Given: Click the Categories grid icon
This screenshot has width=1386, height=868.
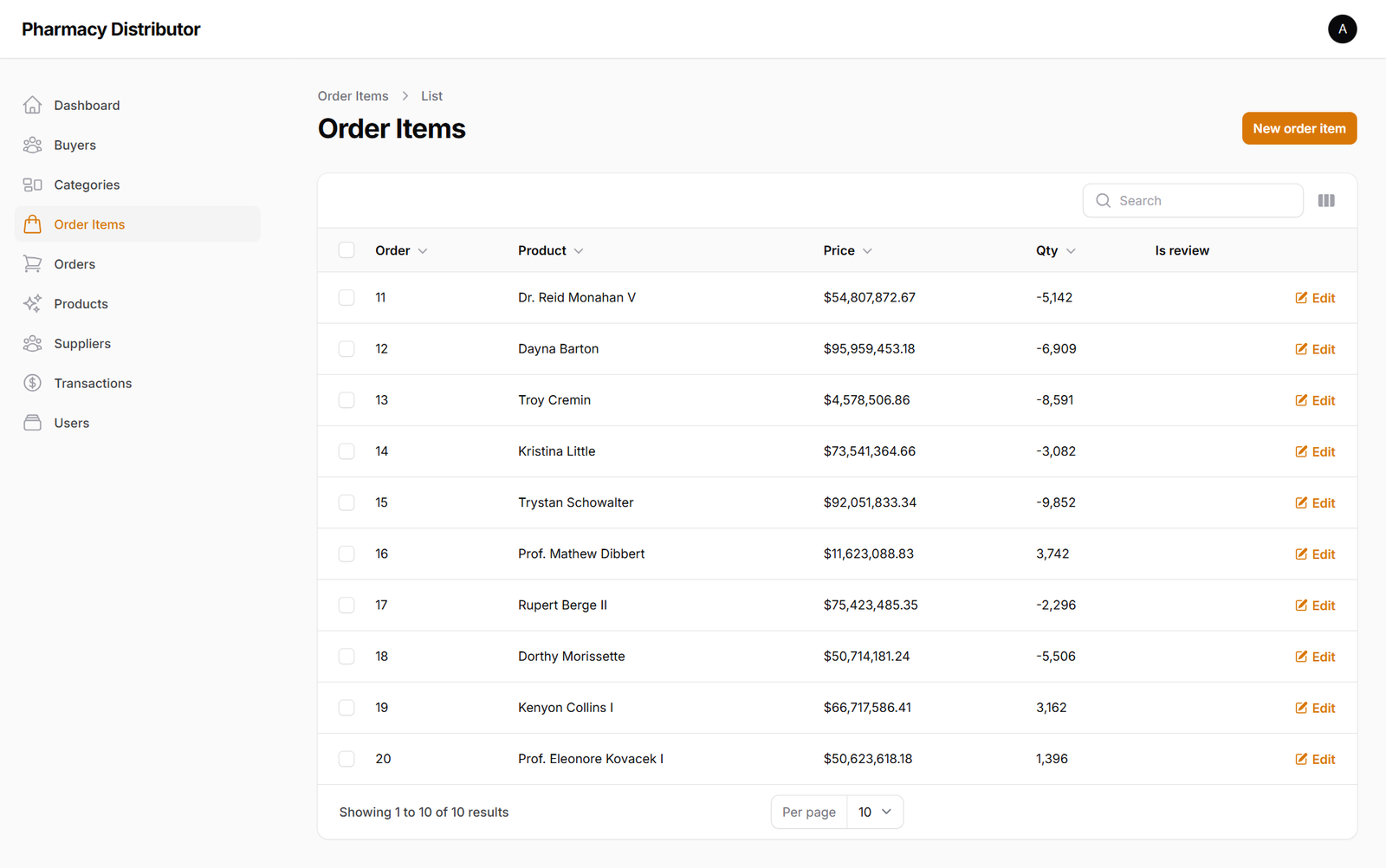Looking at the screenshot, I should click(x=32, y=184).
